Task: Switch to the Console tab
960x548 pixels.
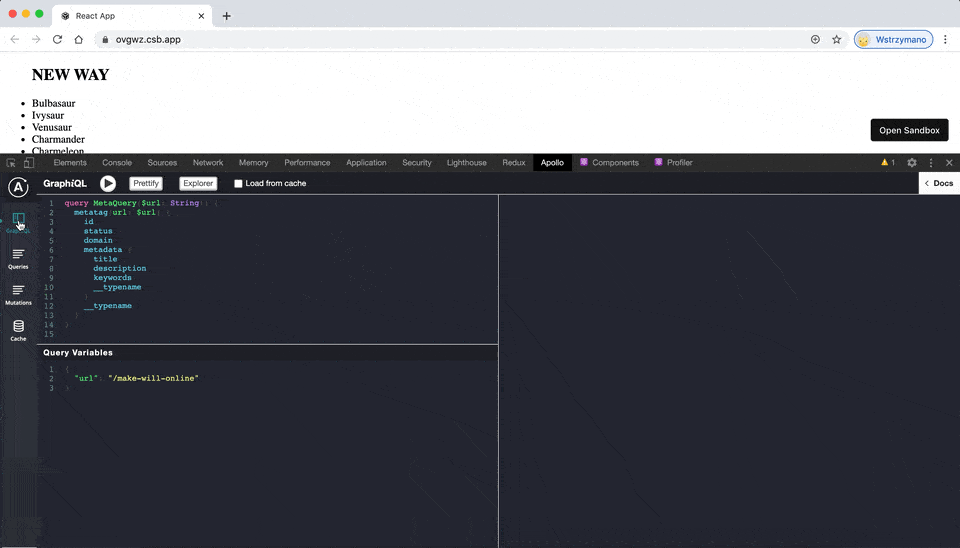Action: [117, 163]
